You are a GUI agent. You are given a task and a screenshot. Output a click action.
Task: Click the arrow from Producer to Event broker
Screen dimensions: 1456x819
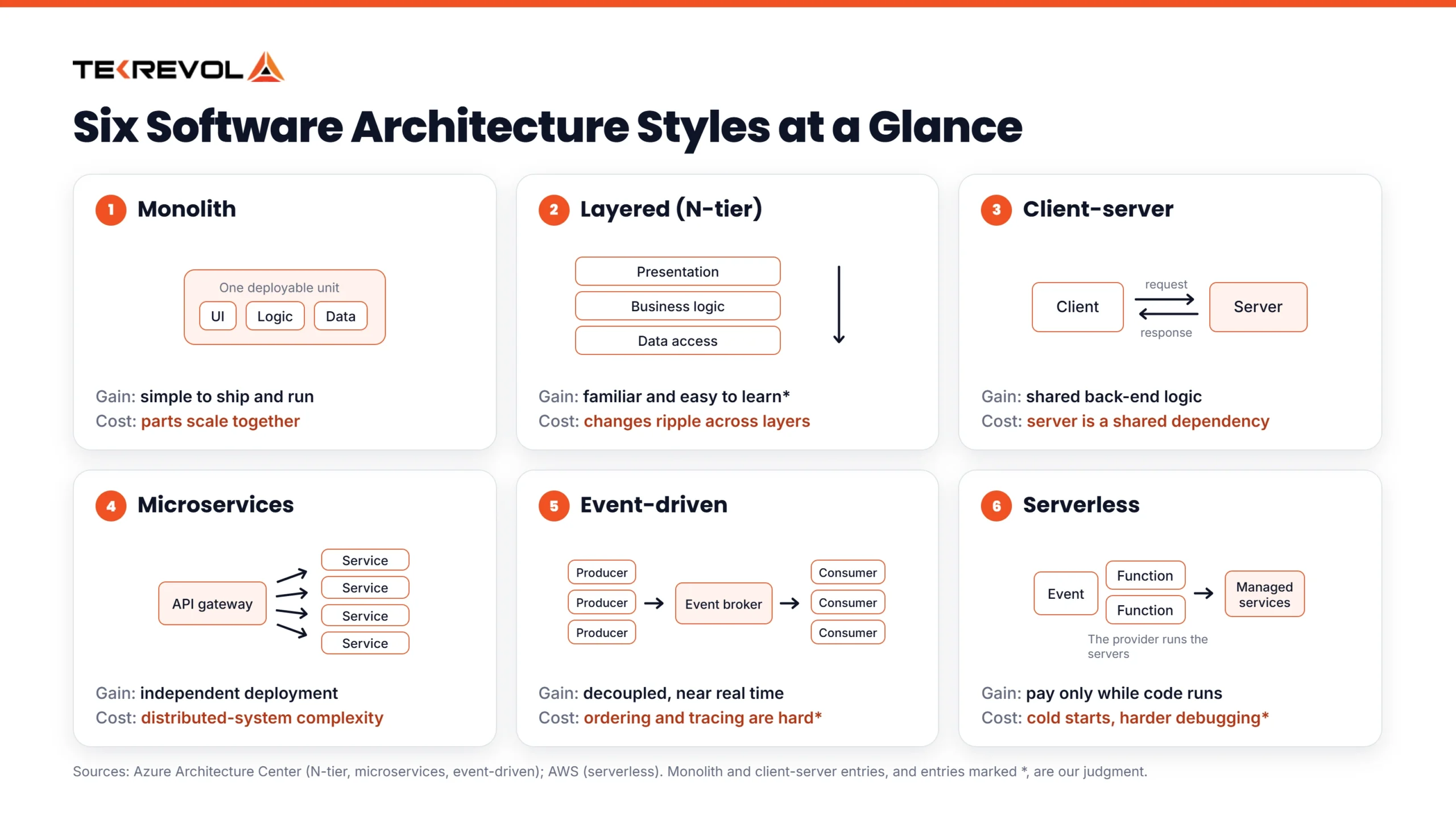pos(654,603)
